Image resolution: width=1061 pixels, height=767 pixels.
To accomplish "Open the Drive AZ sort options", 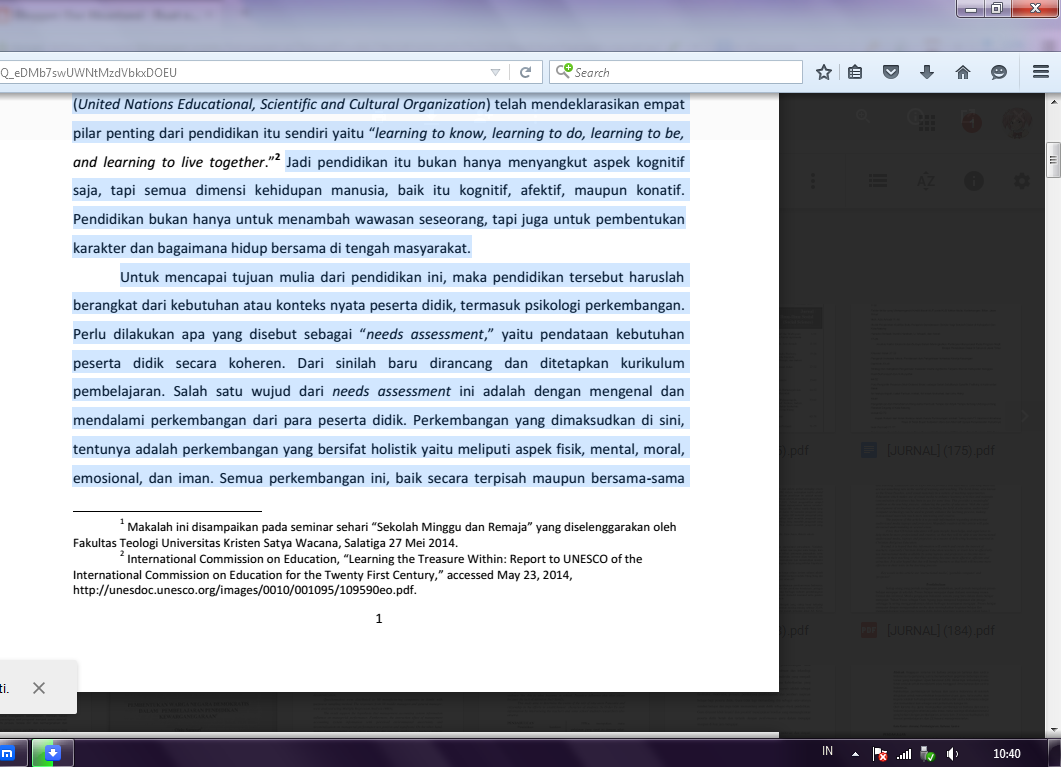I will coord(926,181).
